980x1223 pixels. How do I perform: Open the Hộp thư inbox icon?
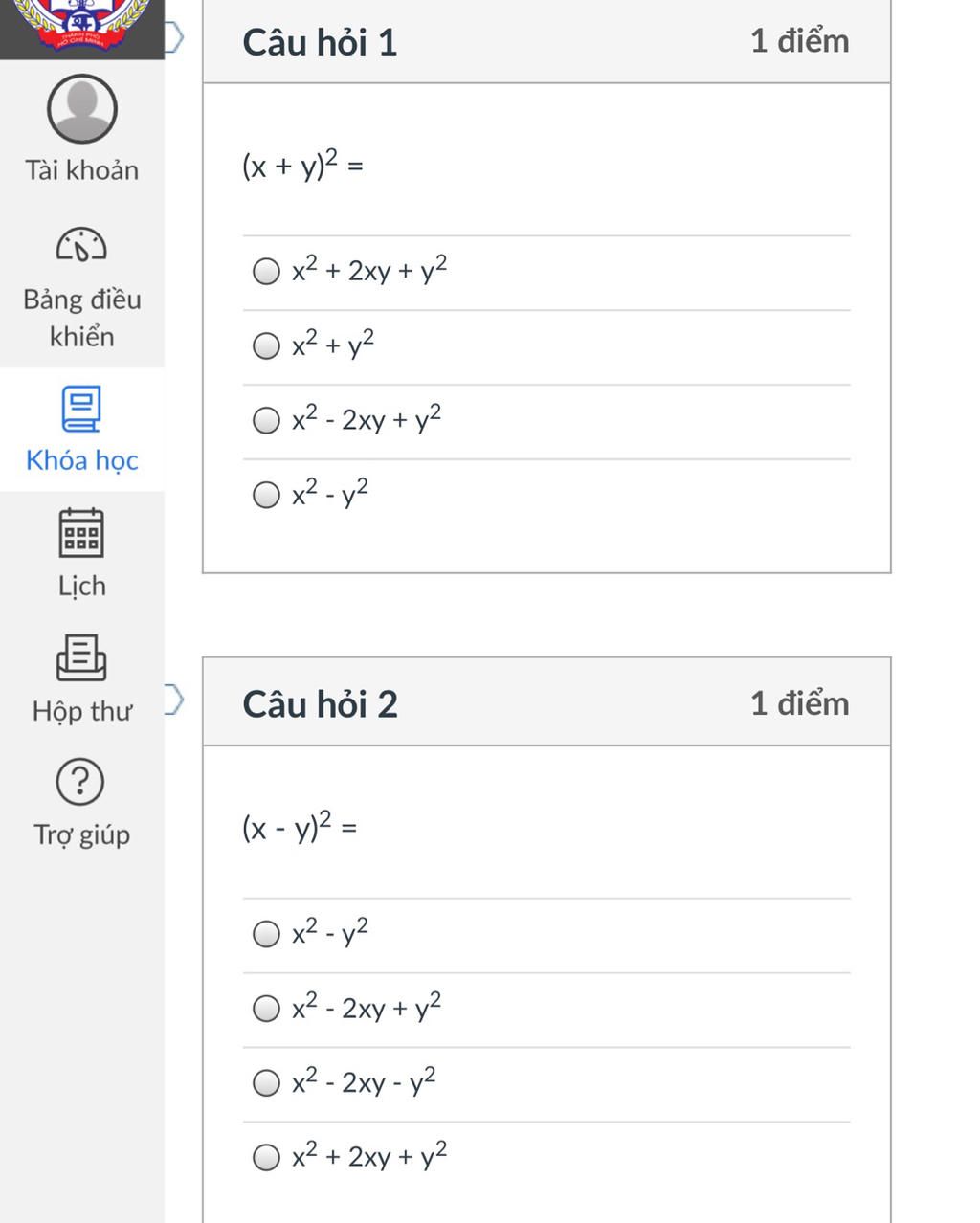pyautogui.click(x=82, y=657)
